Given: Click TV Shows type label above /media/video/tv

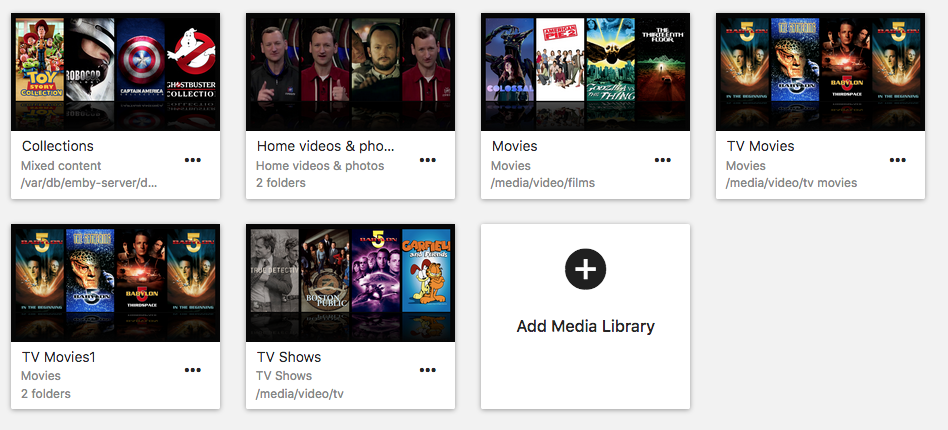Looking at the screenshot, I should click(284, 376).
